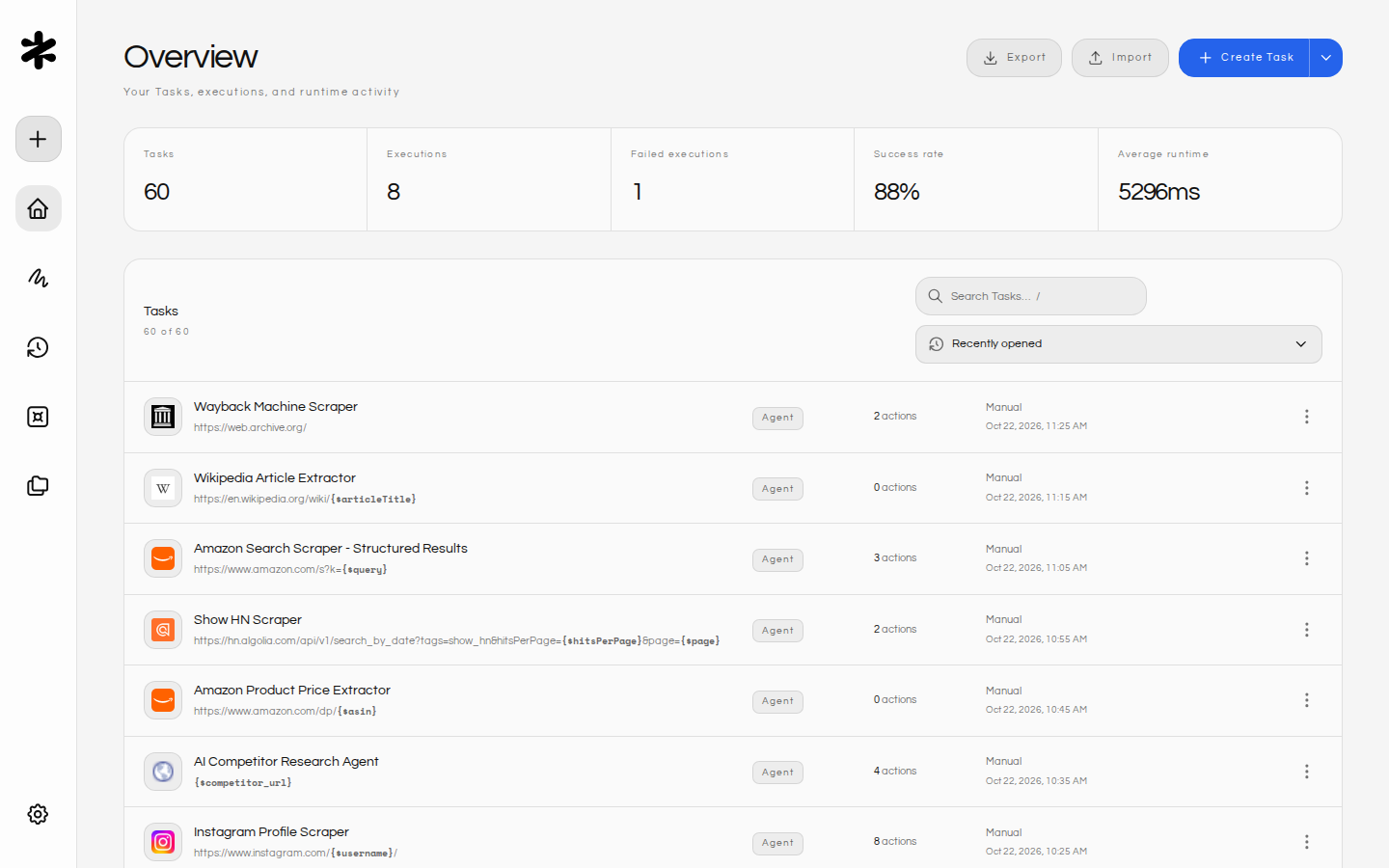Click the Instagram Profile Scraper icon
Image resolution: width=1389 pixels, height=868 pixels.
coord(163,842)
